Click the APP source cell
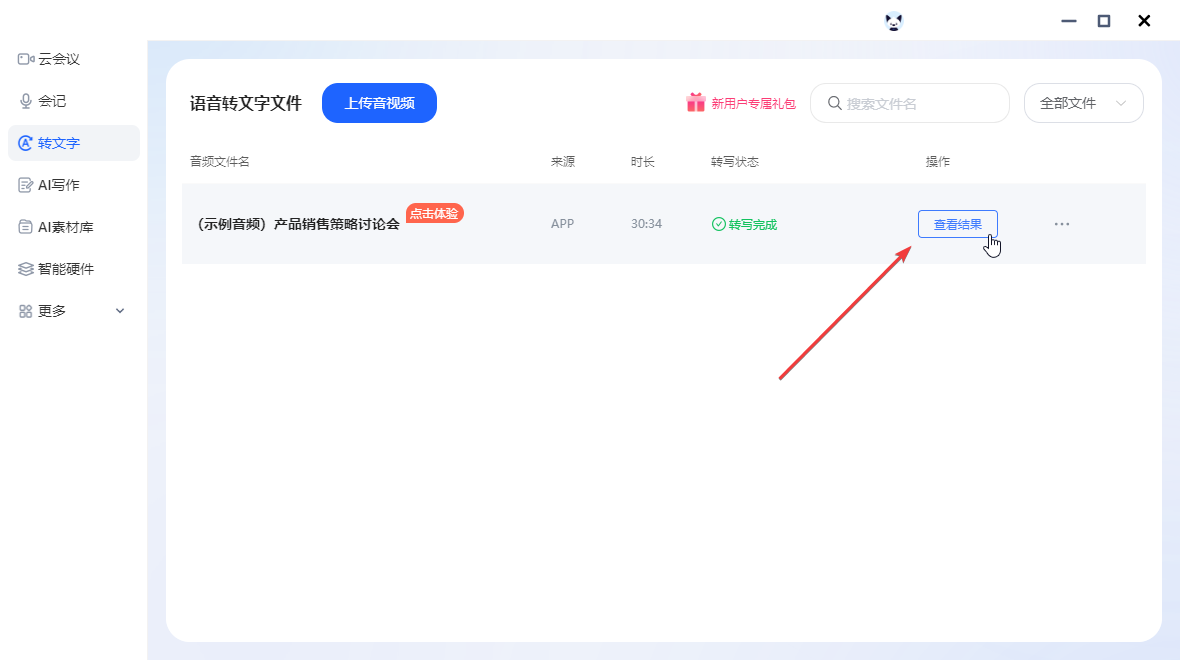 point(562,224)
